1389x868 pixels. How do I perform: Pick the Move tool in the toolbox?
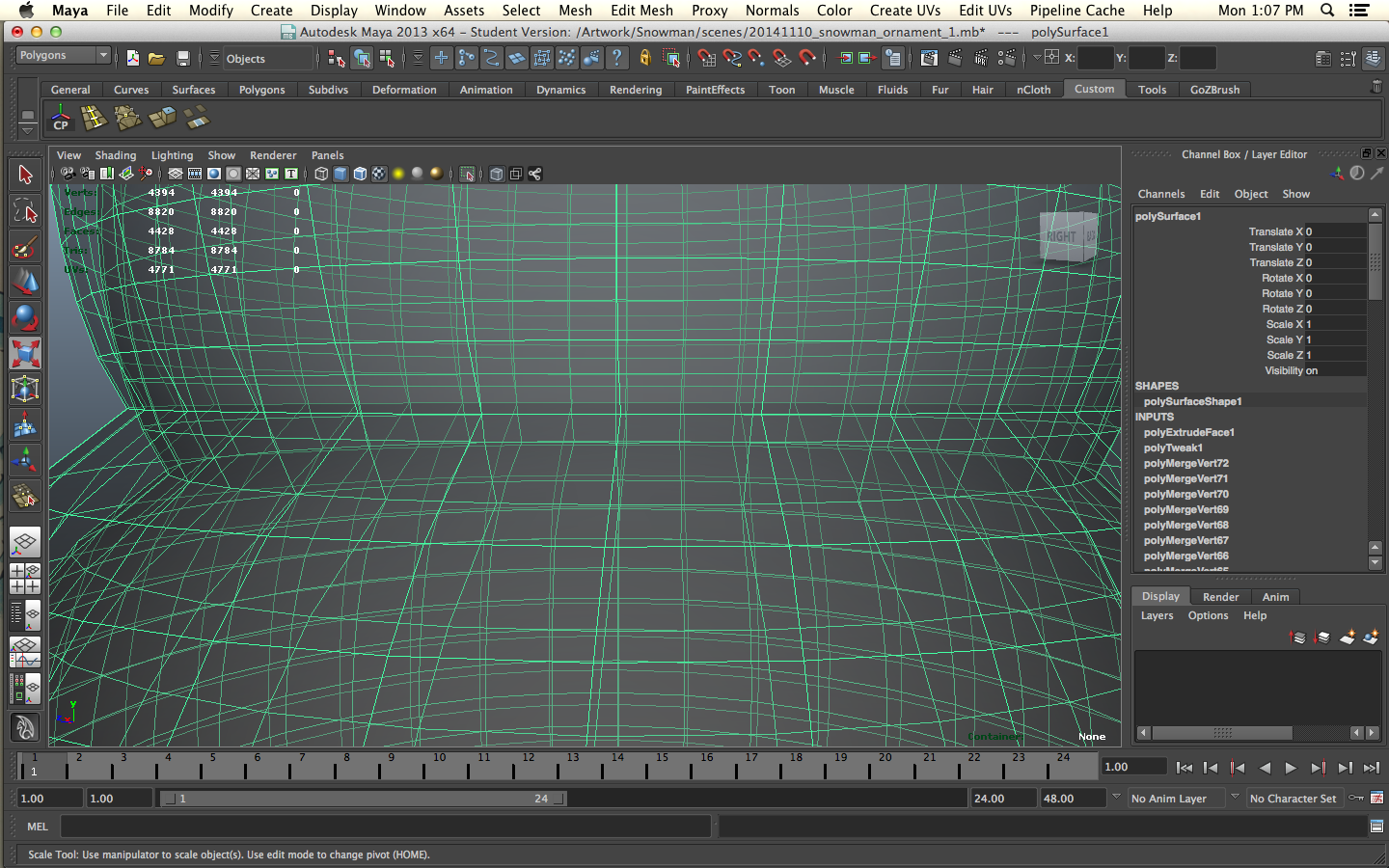[x=25, y=282]
